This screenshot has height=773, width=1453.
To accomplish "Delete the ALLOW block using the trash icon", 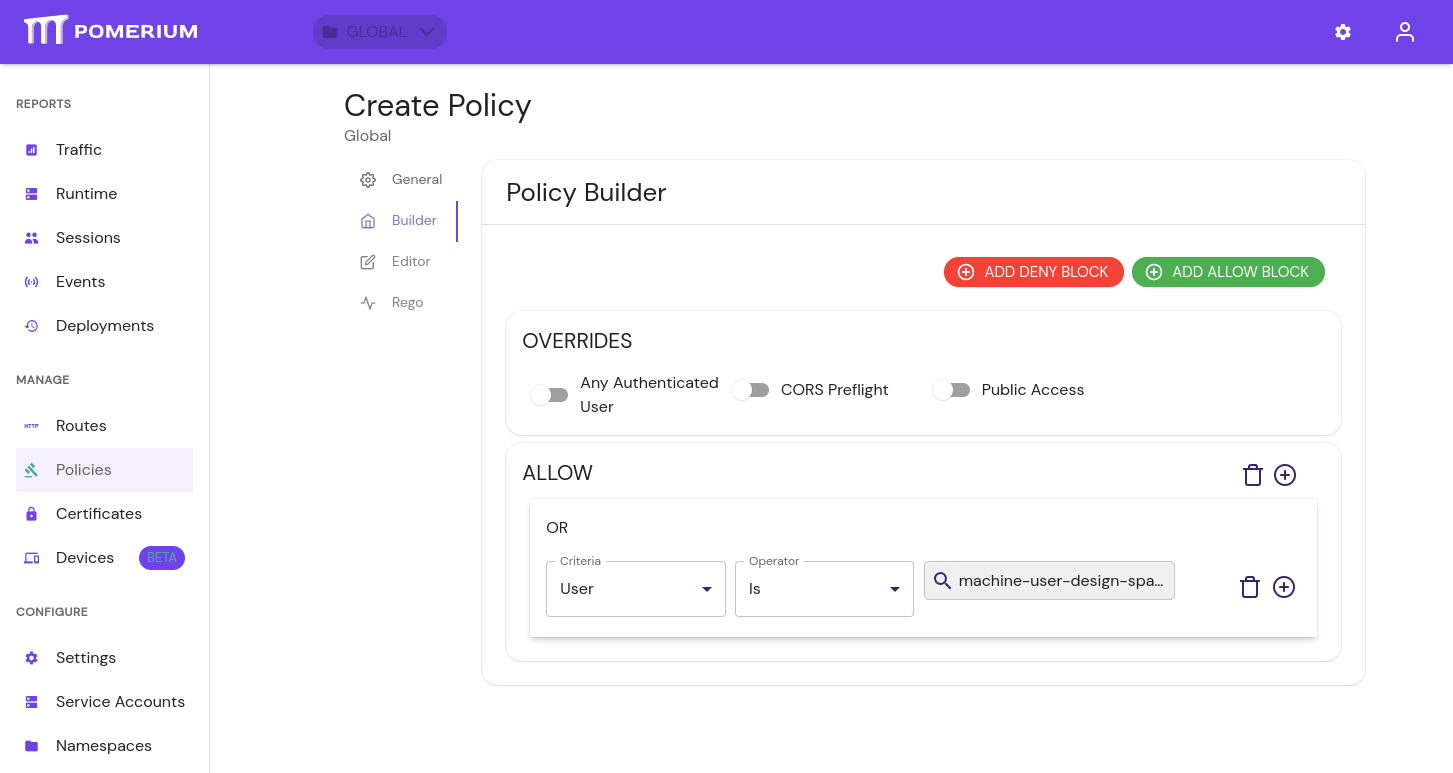I will pos(1253,475).
